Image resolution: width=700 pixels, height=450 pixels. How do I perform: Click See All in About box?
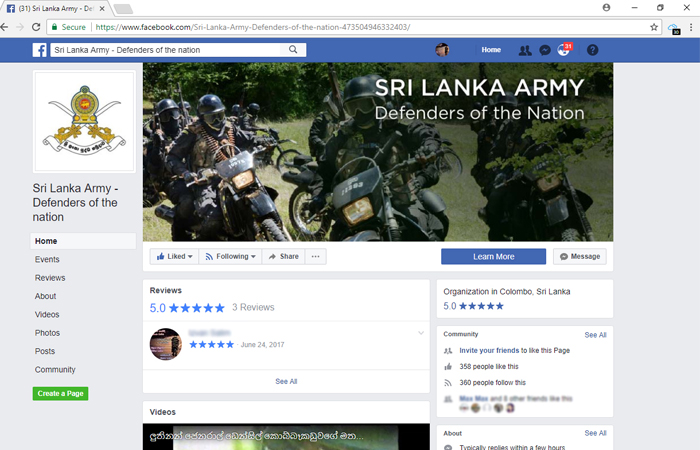coord(596,433)
